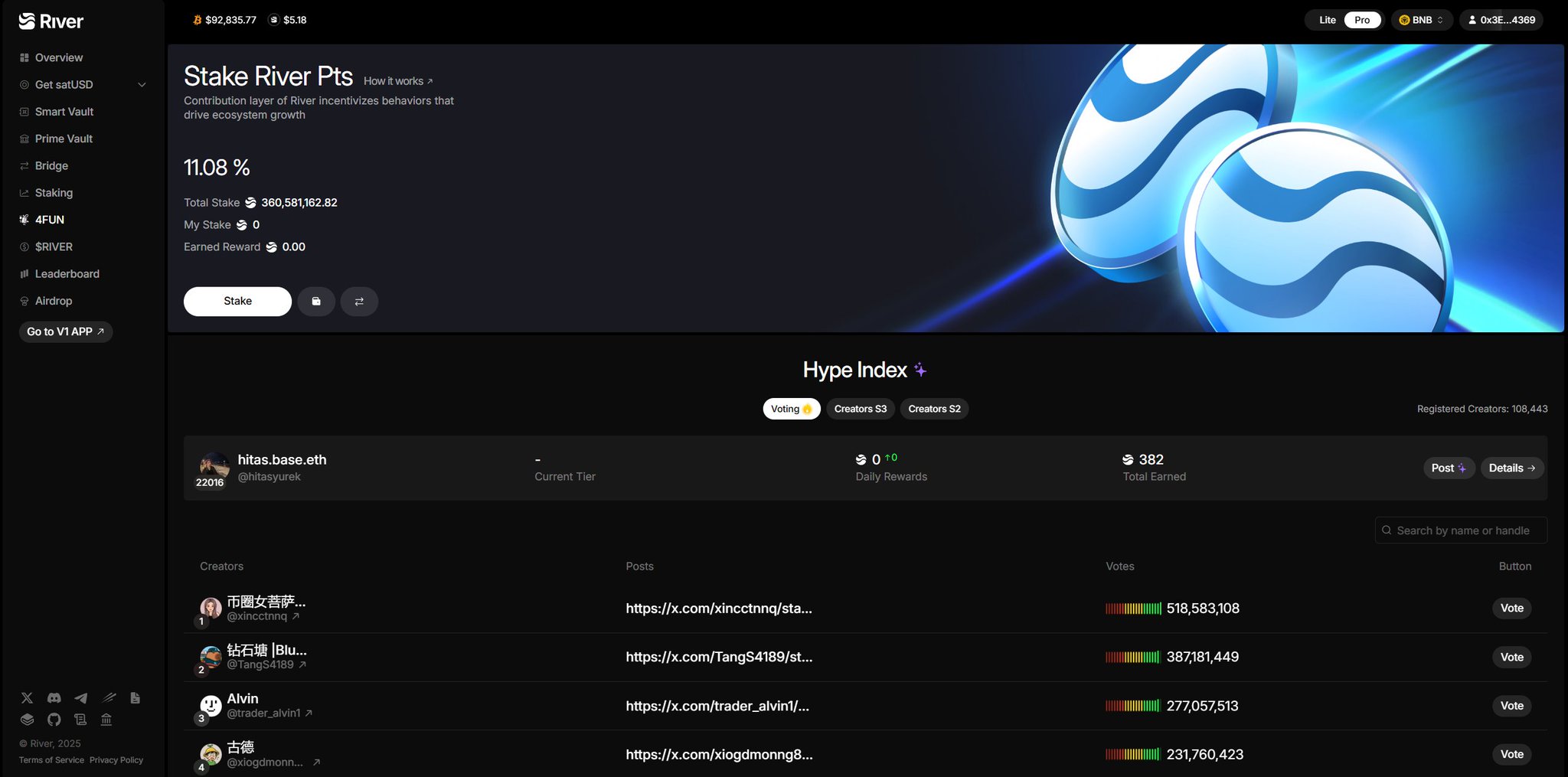
Task: Click the diagonal-stripes icon beside Telegram
Action: 109,698
